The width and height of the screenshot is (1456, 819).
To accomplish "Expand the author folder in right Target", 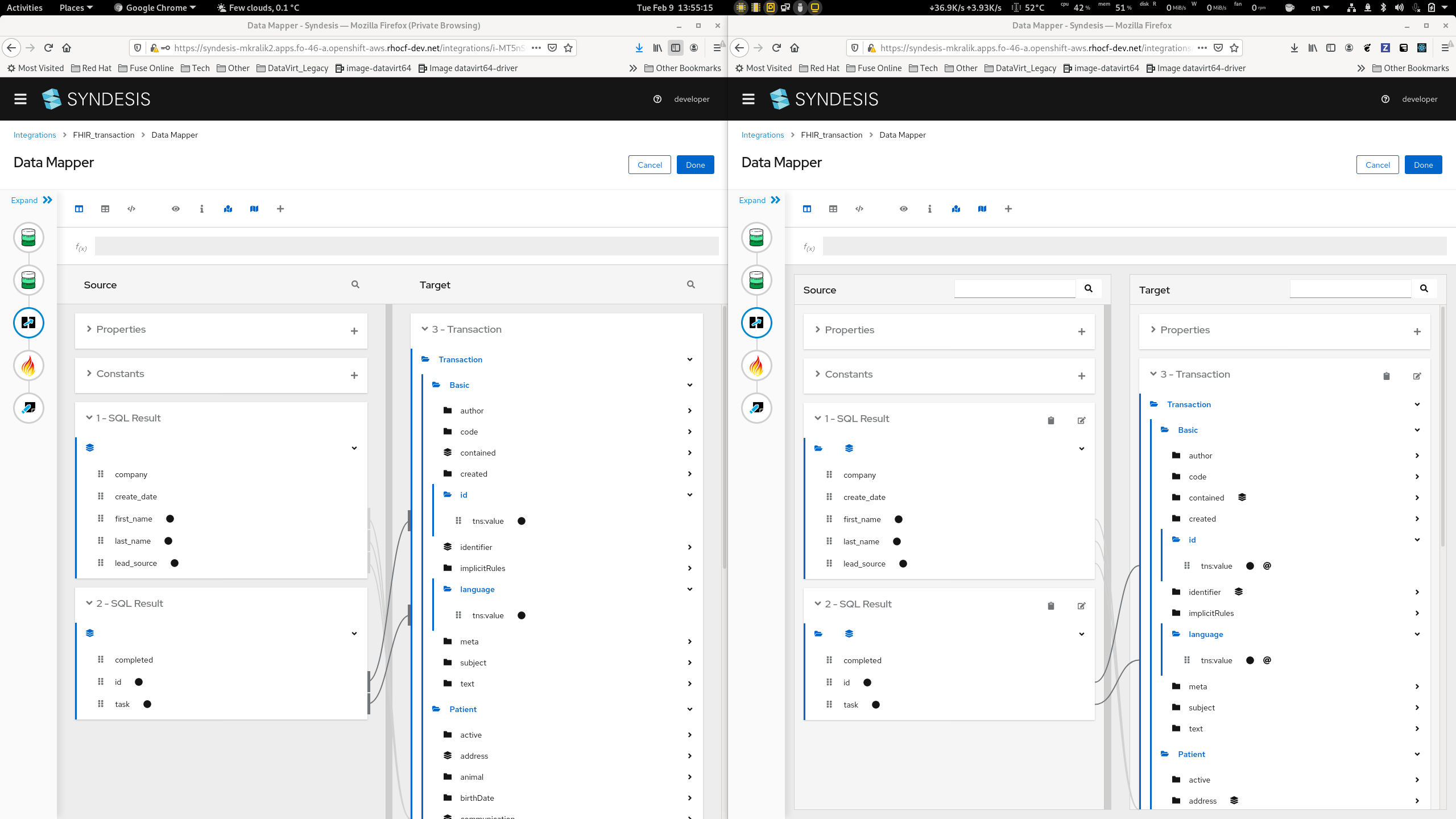I will 1417,456.
